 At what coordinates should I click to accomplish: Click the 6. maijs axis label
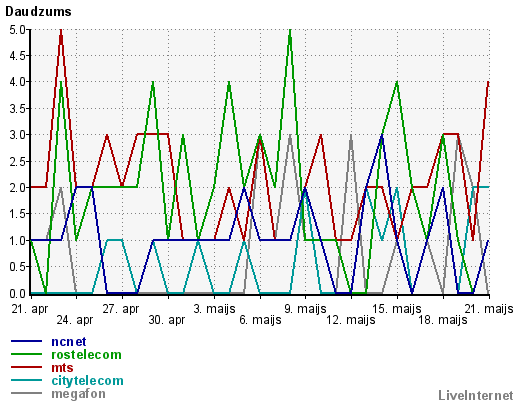(x=260, y=320)
